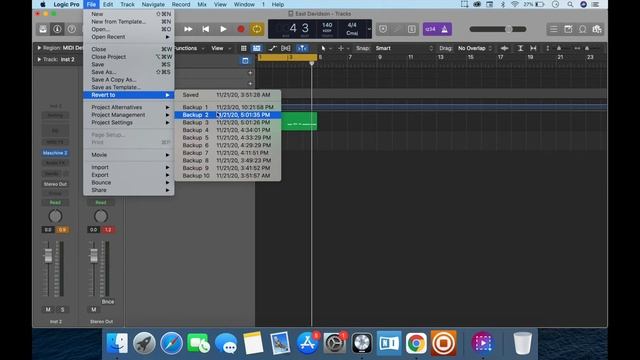Adjust the Inst 2 channel volume fader
Image resolution: width=640 pixels, height=360 pixels.
pyautogui.click(x=48, y=256)
